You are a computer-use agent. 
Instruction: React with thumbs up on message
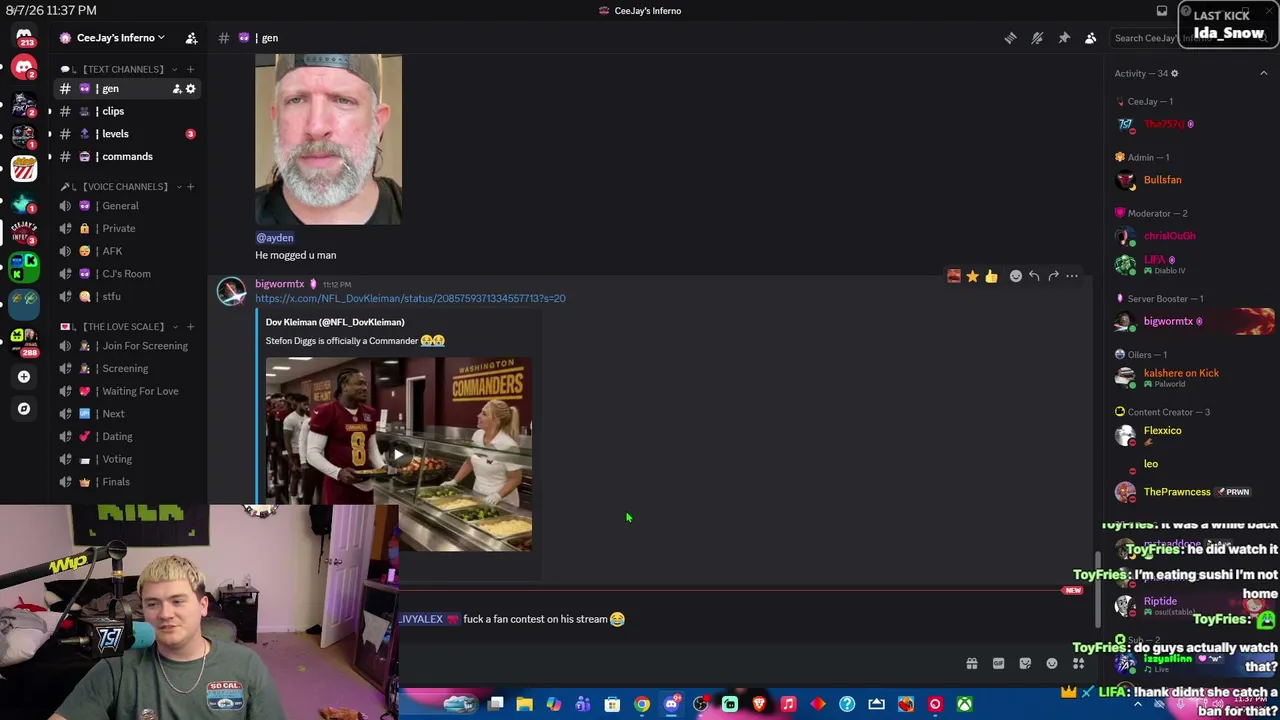991,276
